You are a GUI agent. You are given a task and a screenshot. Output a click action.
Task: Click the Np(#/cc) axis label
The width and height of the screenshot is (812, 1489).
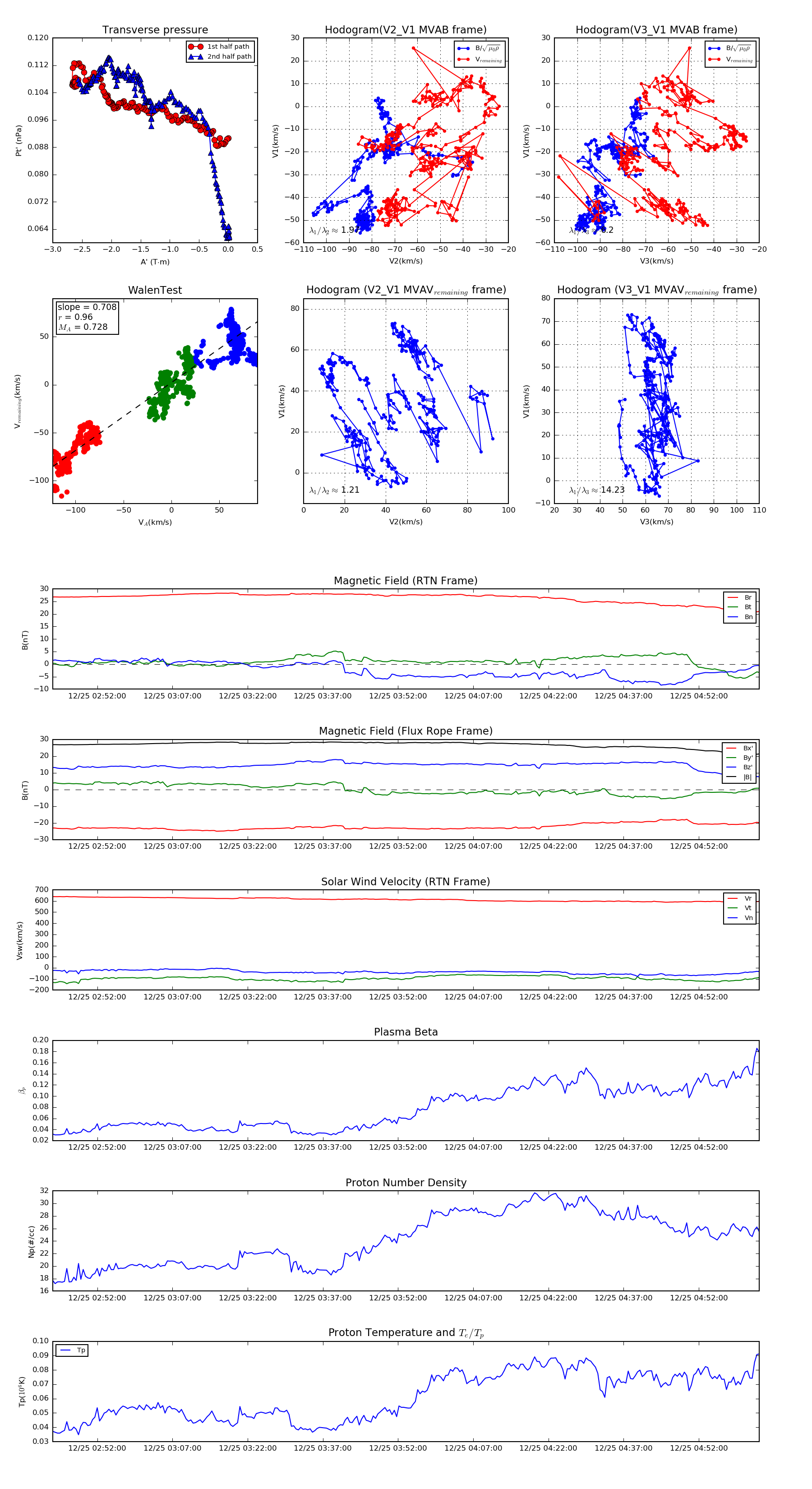point(31,1242)
